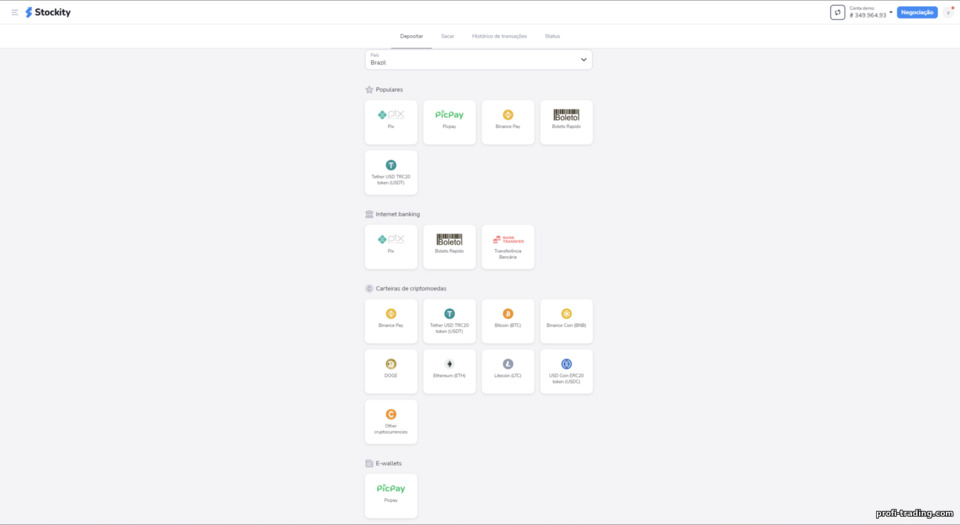The height and width of the screenshot is (525, 960).
Task: Open the hamburger menu next to Stockity
Action: tap(15, 12)
